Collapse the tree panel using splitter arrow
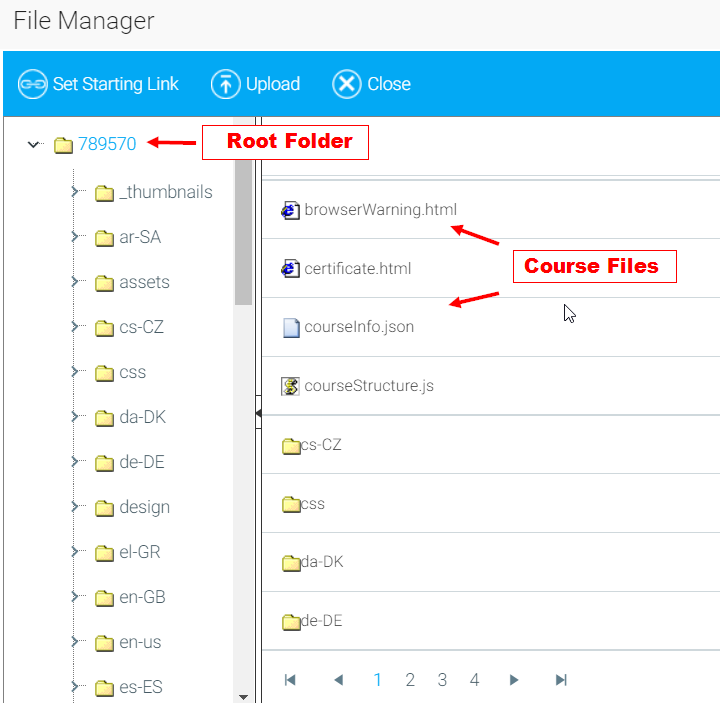Screen dimensions: 720x703 point(257,413)
